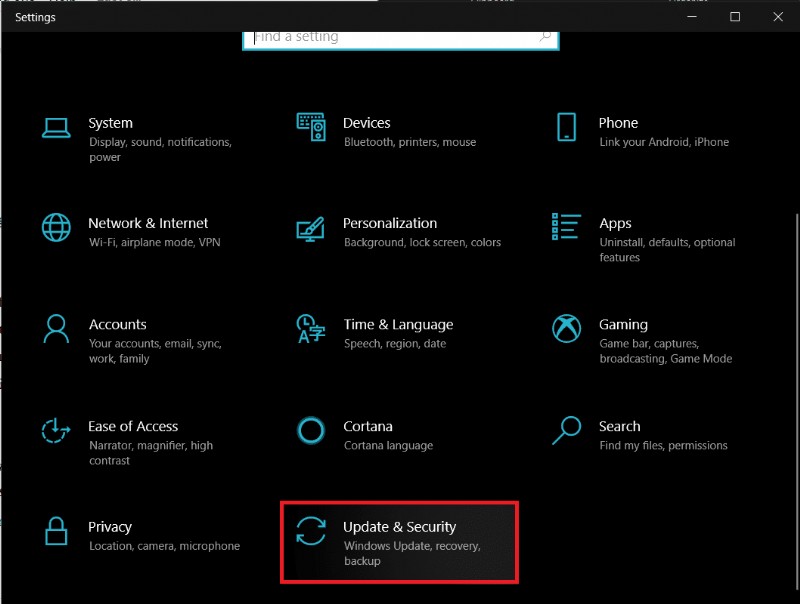
Task: Open Time & Language icon
Action: coord(311,329)
